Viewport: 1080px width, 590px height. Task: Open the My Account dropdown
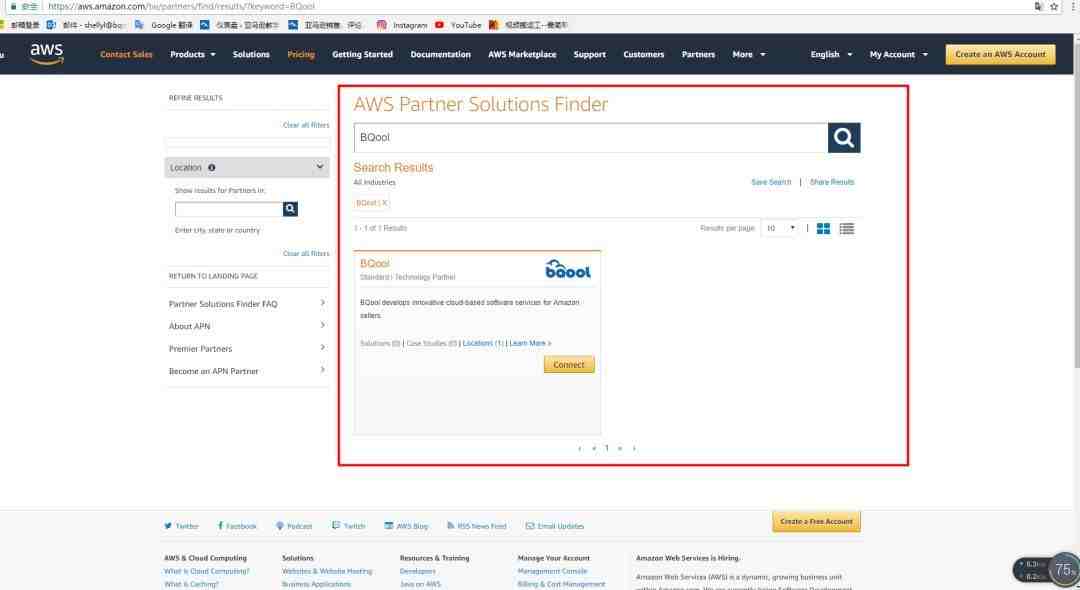tap(899, 54)
